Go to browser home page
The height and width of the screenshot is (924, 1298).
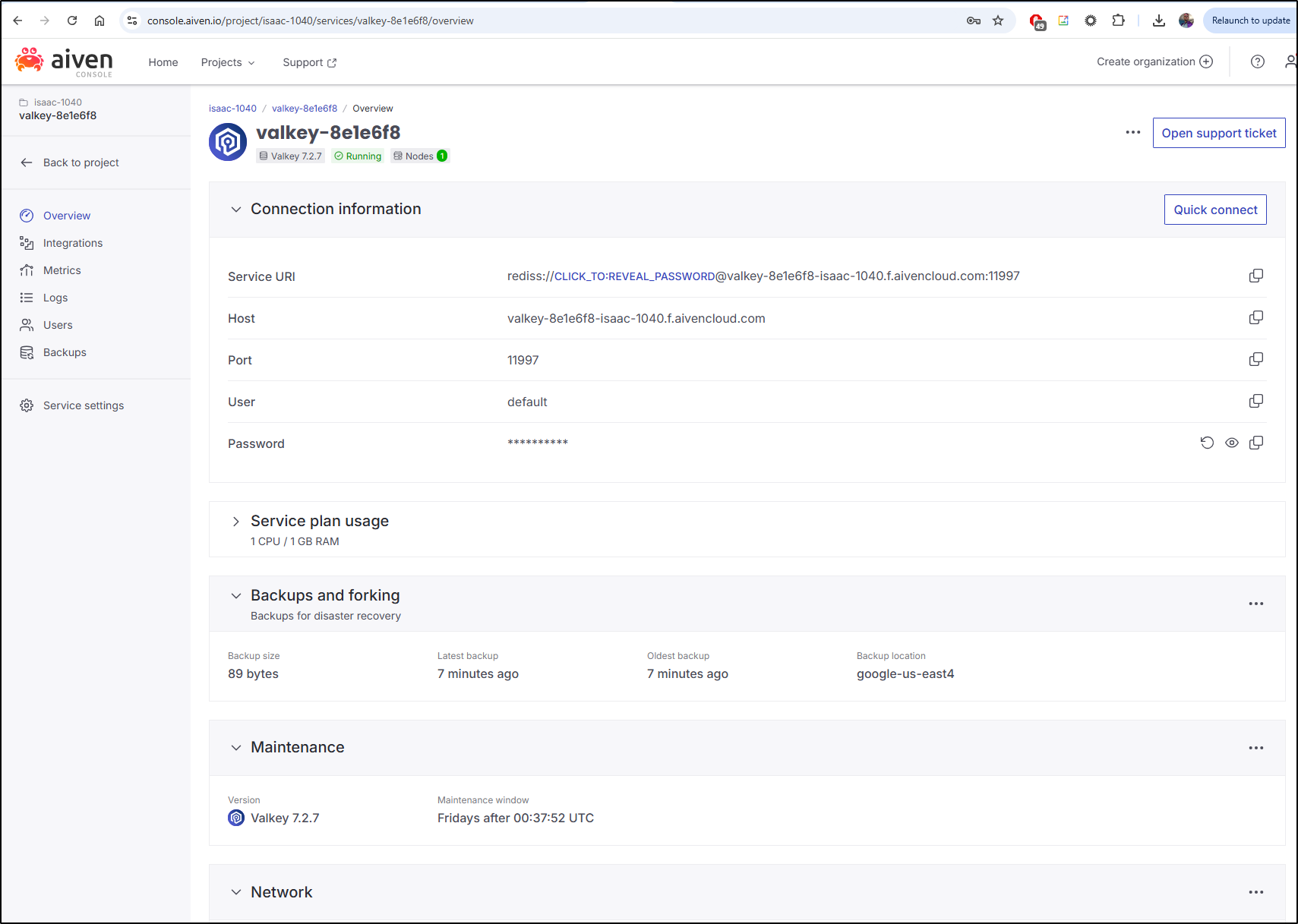pyautogui.click(x=99, y=20)
